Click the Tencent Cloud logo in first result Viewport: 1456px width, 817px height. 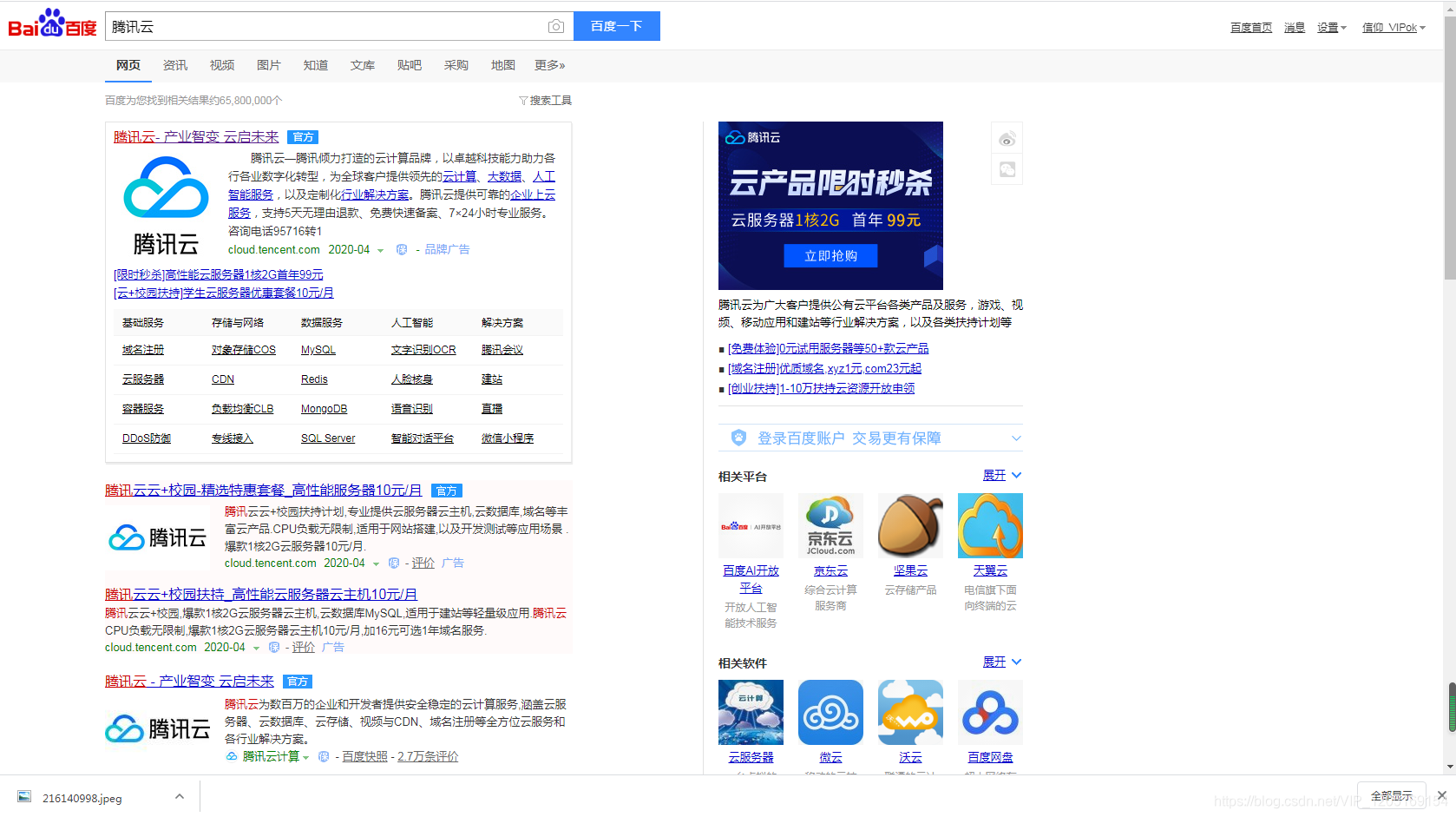tap(166, 205)
